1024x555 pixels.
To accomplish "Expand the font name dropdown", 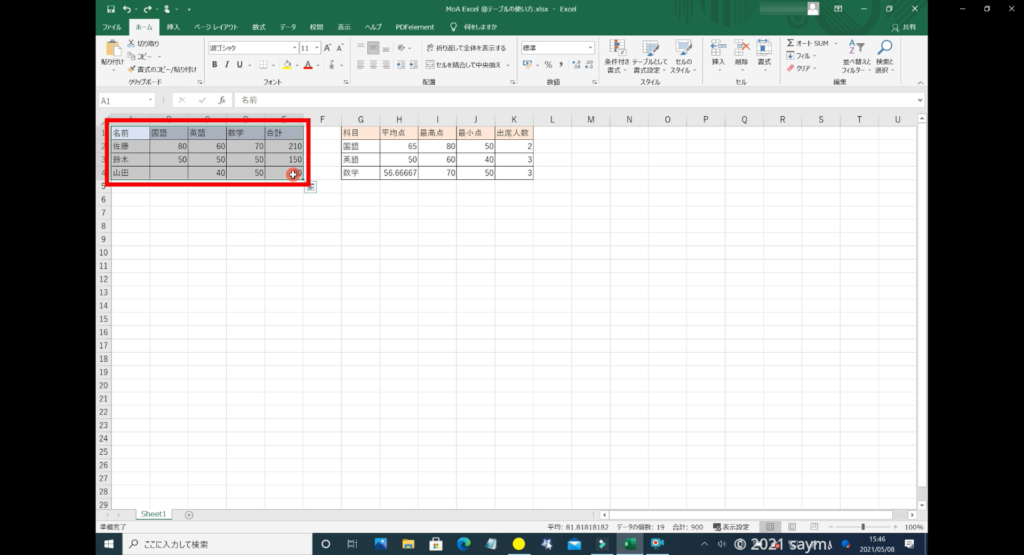I will pos(294,47).
